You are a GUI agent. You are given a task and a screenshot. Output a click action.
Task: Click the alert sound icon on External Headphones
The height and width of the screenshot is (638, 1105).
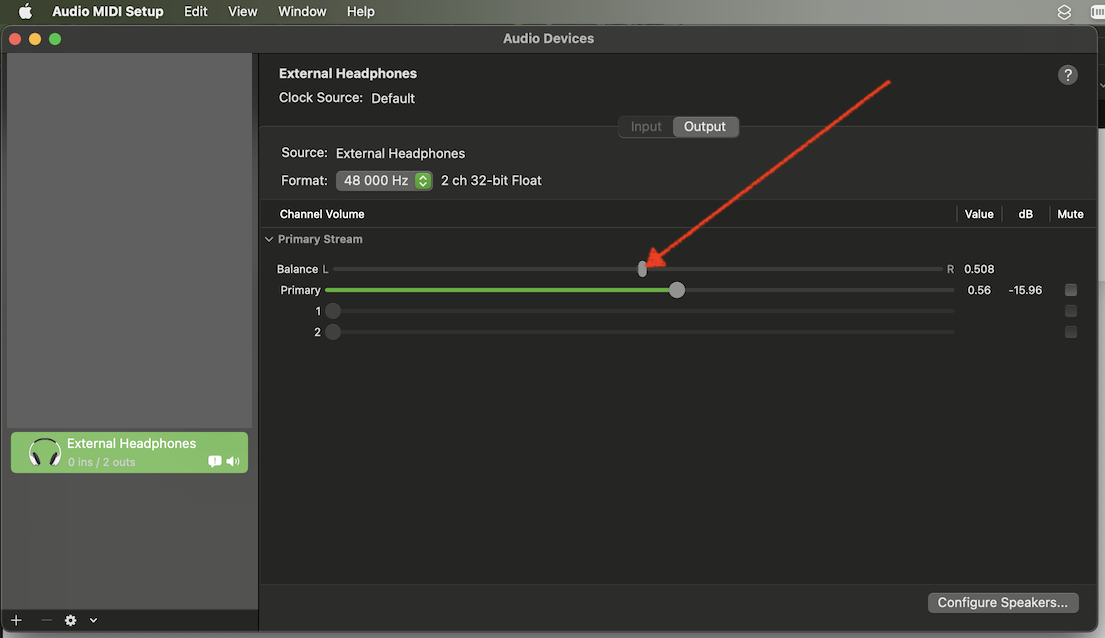tap(215, 461)
